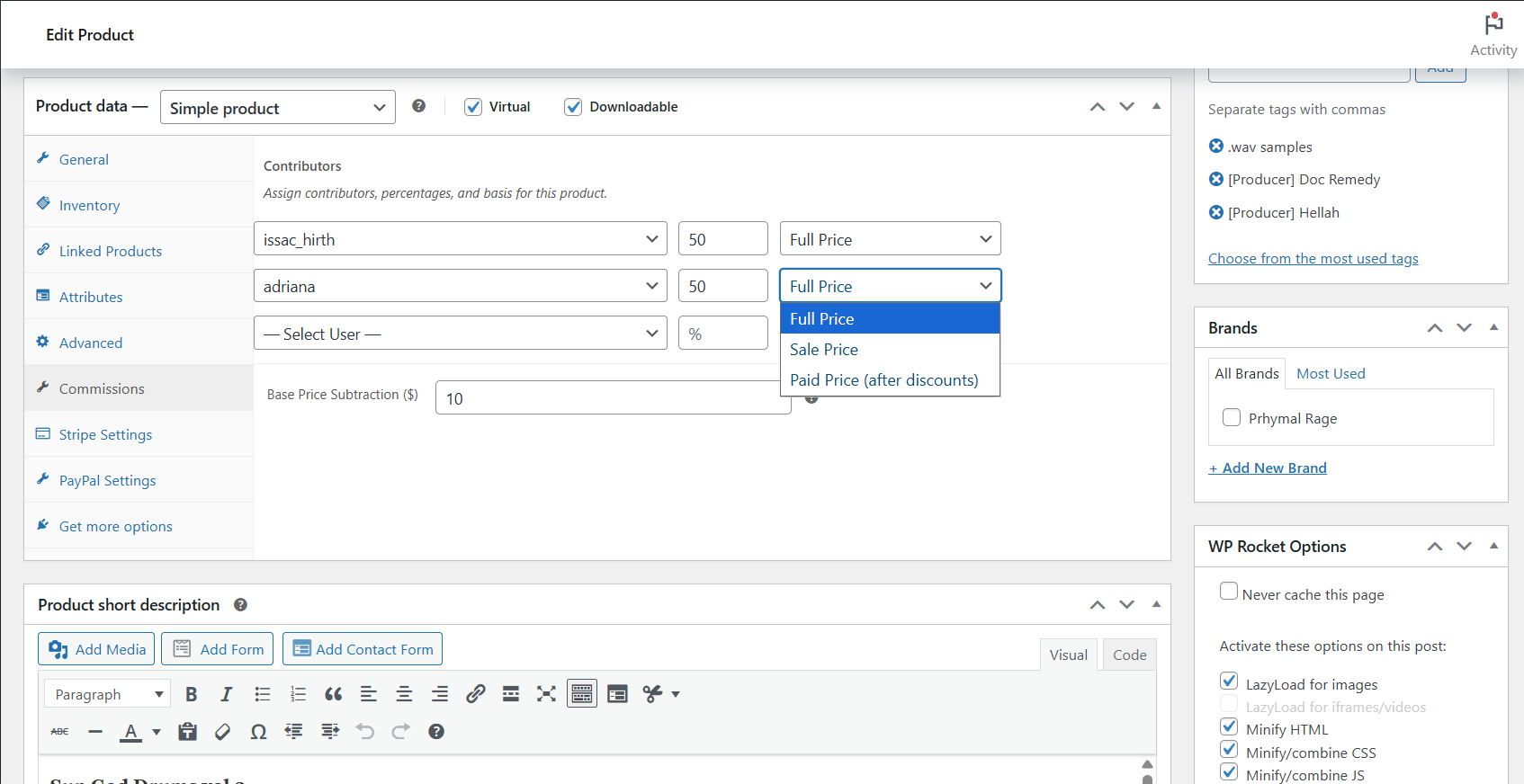Open the Simple product type dropdown
This screenshot has height=784, width=1524.
[x=277, y=108]
